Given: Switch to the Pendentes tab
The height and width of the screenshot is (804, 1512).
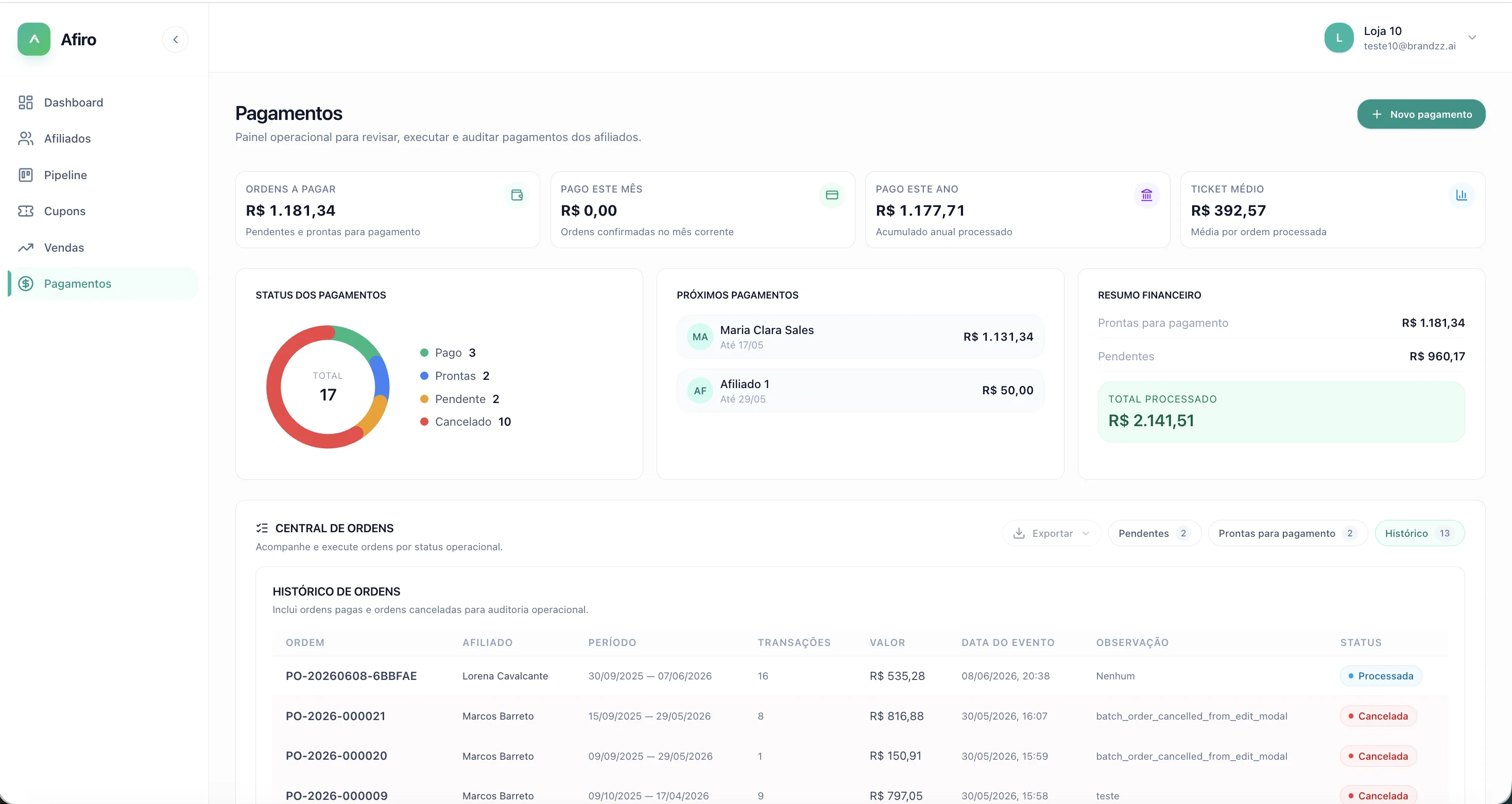Looking at the screenshot, I should point(1154,533).
